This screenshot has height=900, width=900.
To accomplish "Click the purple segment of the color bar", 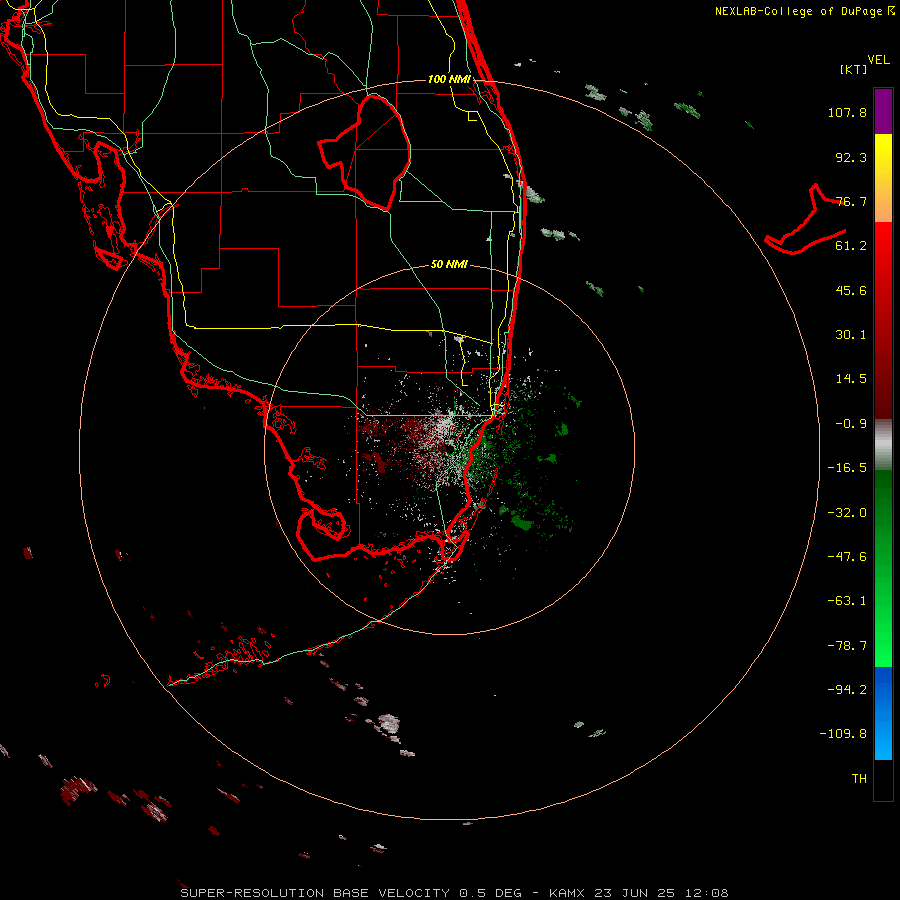I will 883,111.
